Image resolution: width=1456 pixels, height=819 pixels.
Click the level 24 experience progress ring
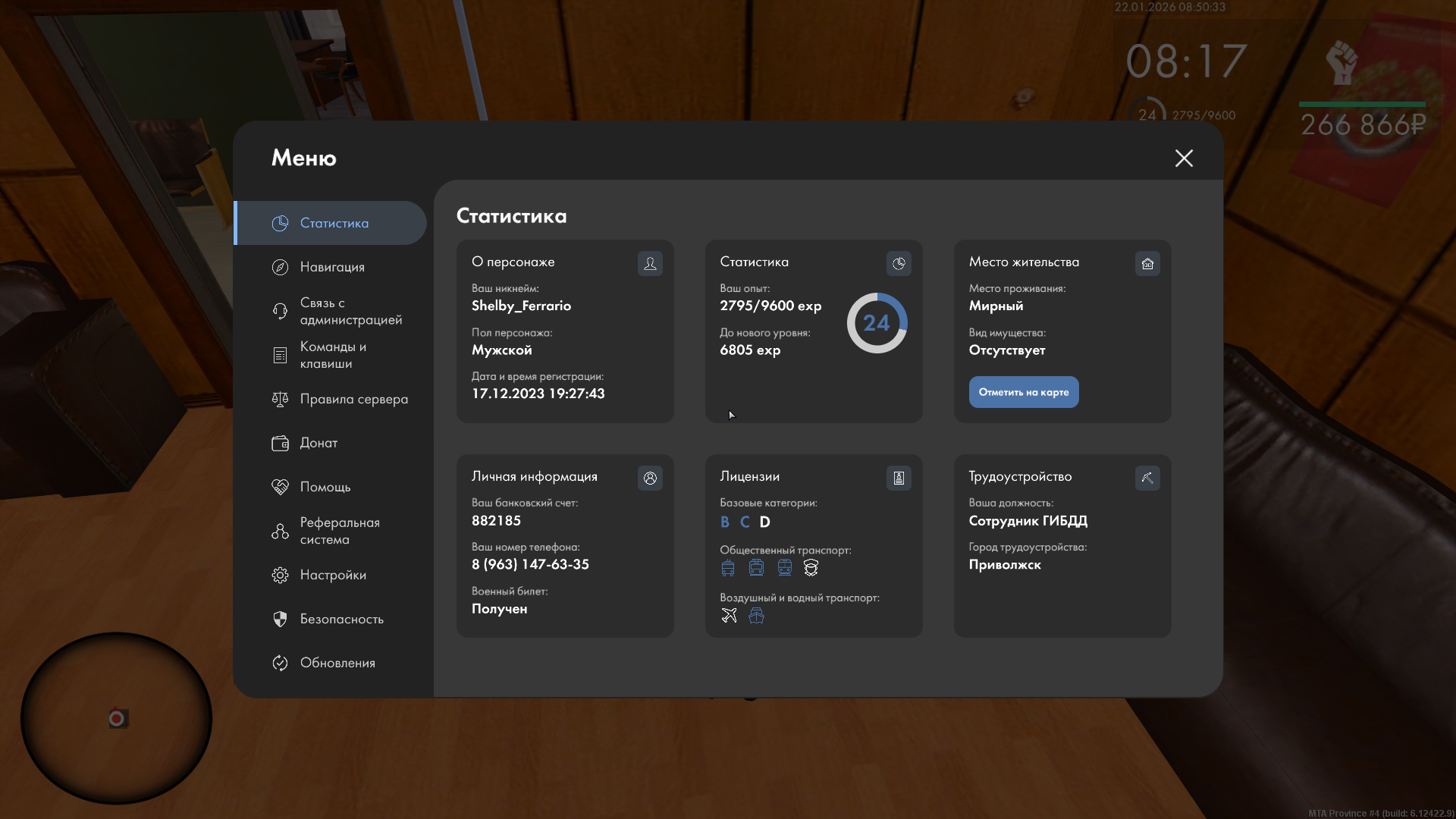point(877,323)
